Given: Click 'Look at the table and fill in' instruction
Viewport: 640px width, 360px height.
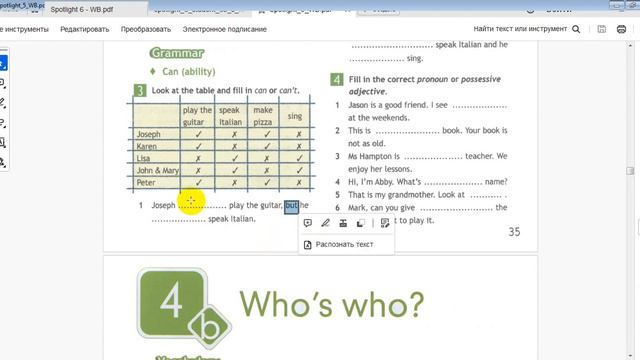Looking at the screenshot, I should [x=225, y=90].
